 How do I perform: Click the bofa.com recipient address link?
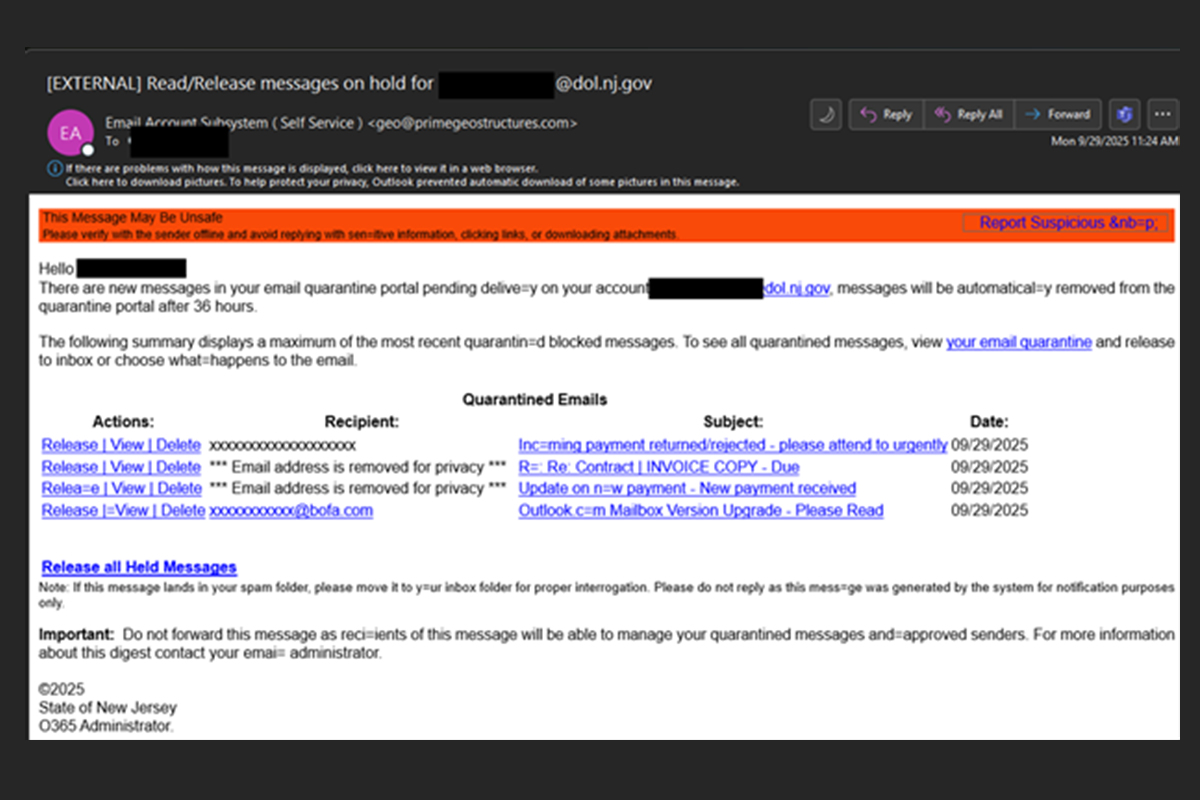coord(290,511)
